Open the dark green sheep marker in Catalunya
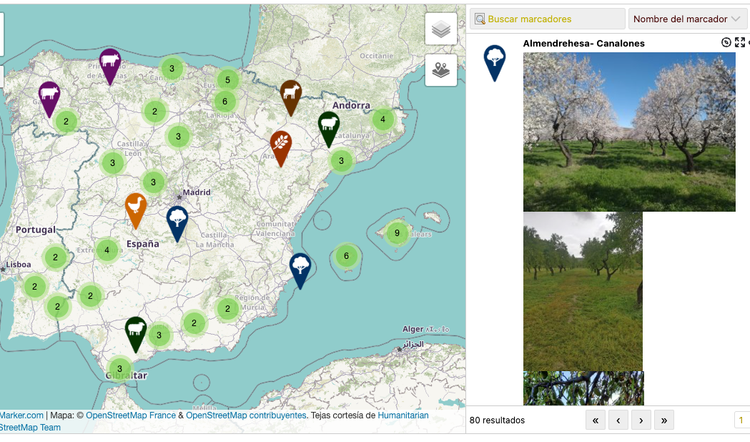 coord(329,130)
